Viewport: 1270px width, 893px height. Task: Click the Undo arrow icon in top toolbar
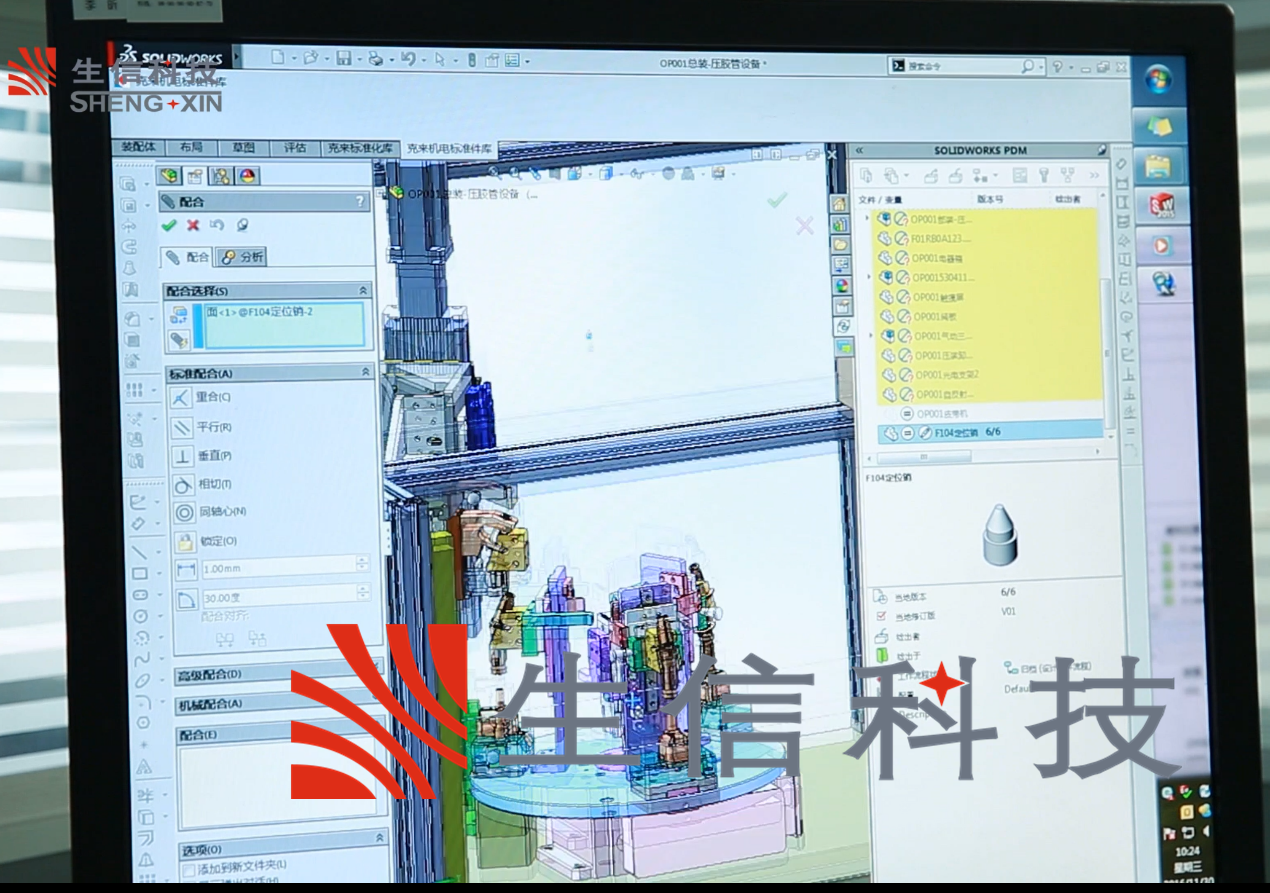[407, 59]
